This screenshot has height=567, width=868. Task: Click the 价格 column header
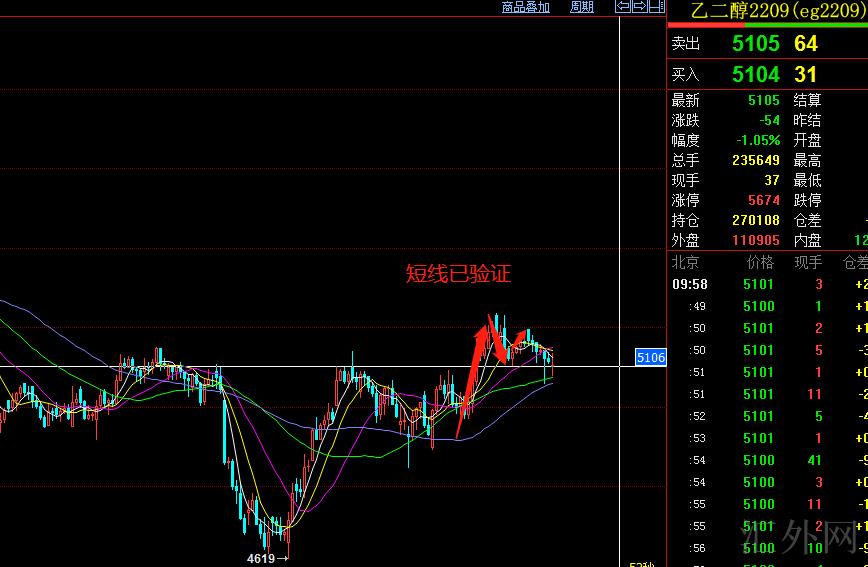pos(760,263)
